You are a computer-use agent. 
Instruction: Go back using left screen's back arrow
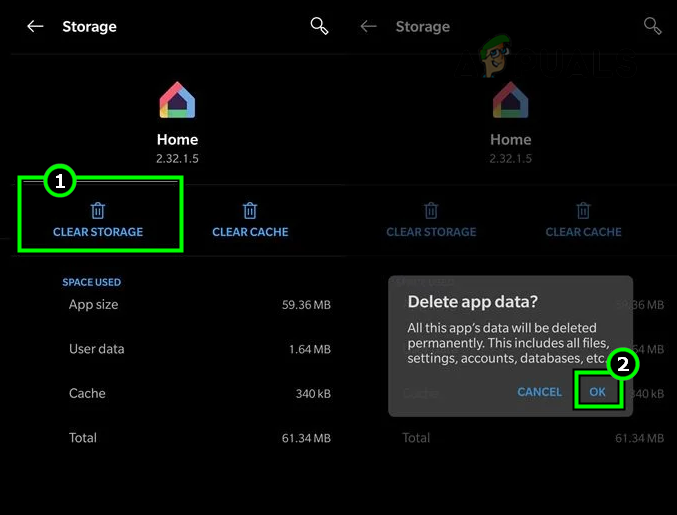click(x=35, y=26)
